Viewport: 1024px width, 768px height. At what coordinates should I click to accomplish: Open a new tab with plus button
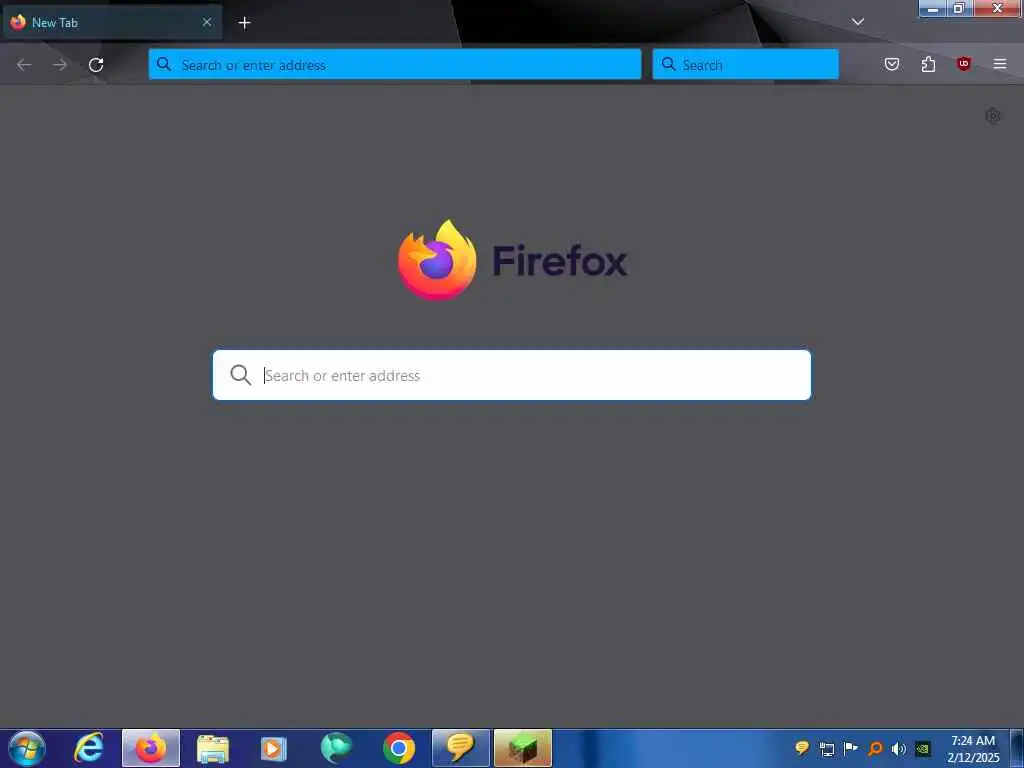click(244, 23)
